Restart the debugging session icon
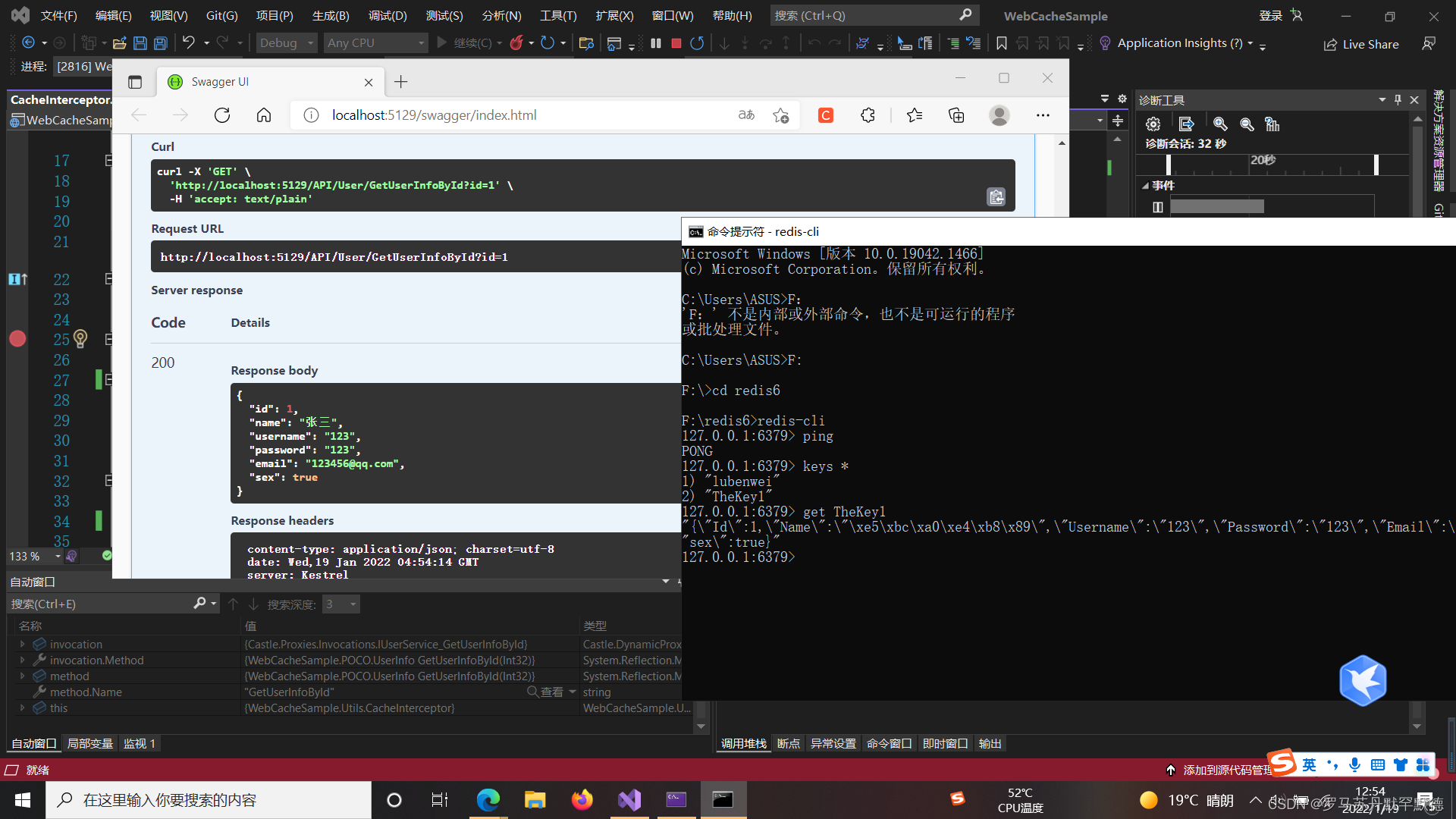The image size is (1456, 819). (x=697, y=43)
